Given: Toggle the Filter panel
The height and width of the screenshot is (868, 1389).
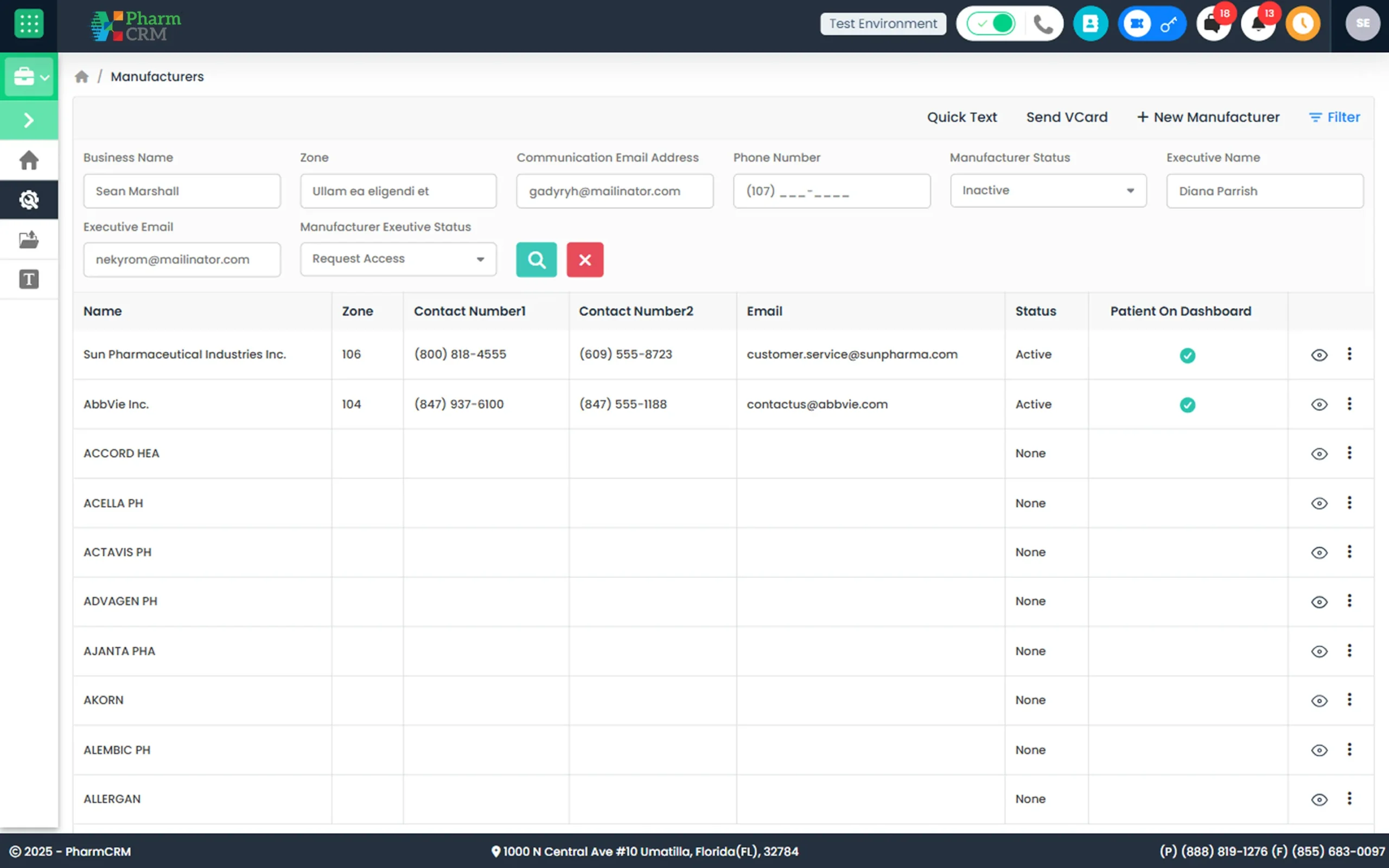Looking at the screenshot, I should tap(1335, 117).
